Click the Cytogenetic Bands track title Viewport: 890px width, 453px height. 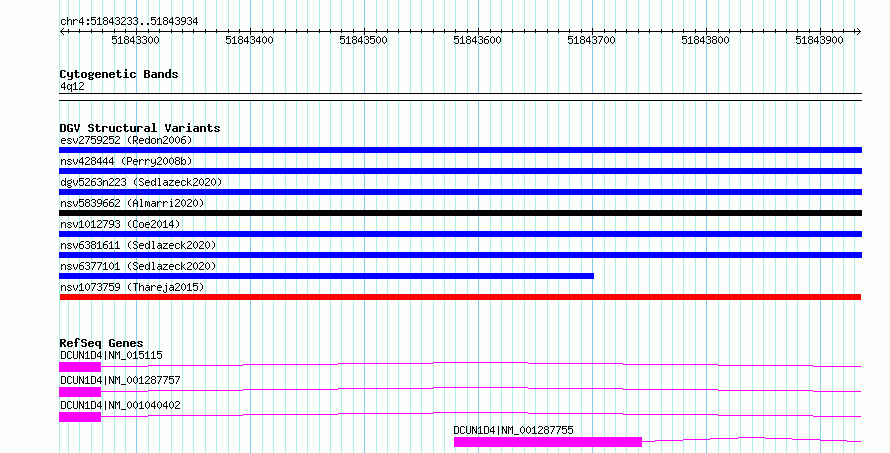click(x=119, y=74)
